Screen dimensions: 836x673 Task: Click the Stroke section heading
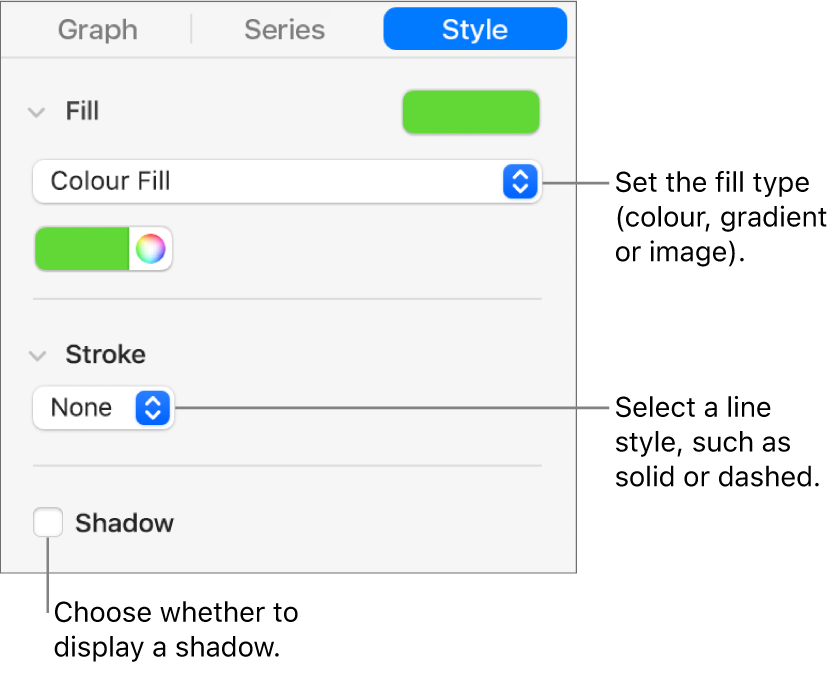click(105, 355)
